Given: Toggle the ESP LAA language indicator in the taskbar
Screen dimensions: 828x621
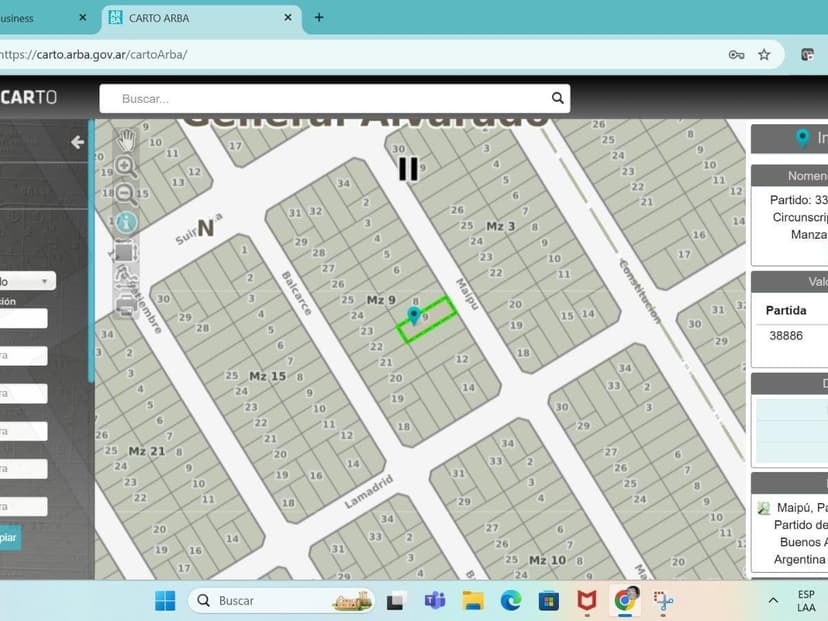Looking at the screenshot, I should (x=805, y=600).
